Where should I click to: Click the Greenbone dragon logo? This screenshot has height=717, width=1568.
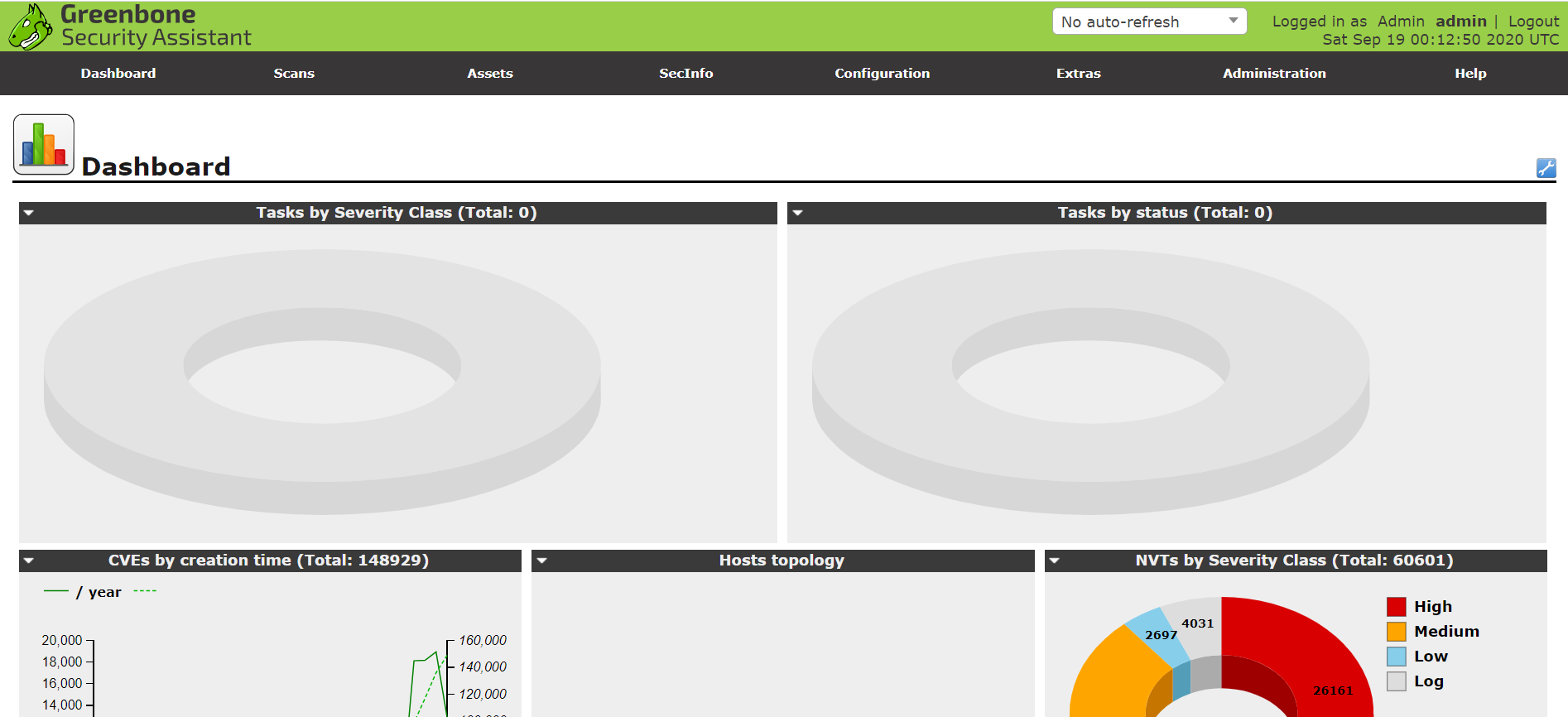pyautogui.click(x=31, y=26)
